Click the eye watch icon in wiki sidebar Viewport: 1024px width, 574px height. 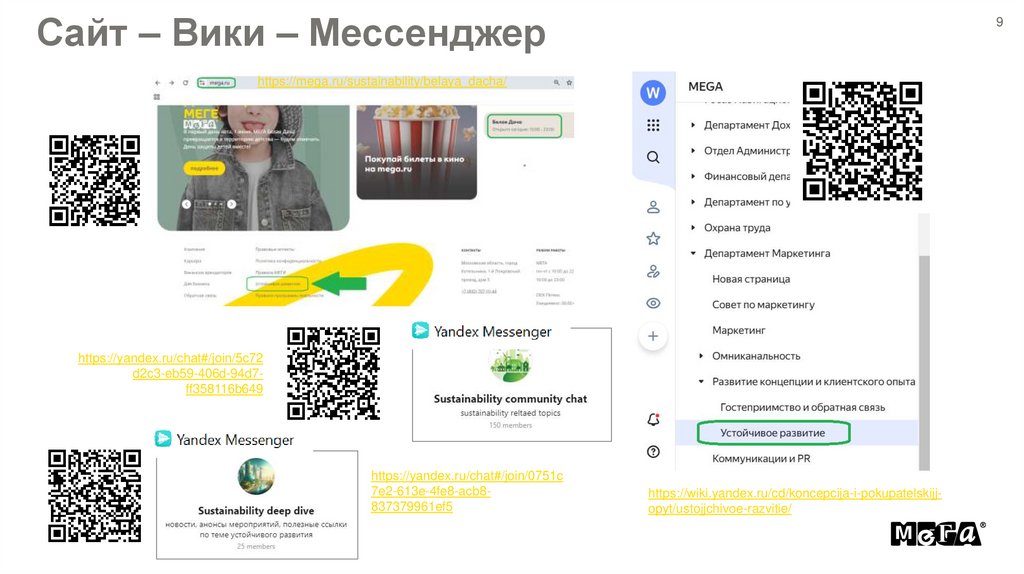click(653, 303)
